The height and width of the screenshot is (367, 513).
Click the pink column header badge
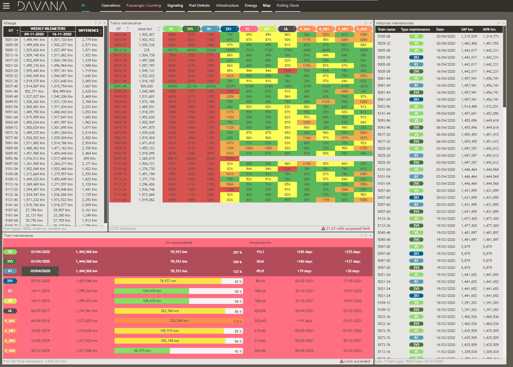tap(248, 29)
